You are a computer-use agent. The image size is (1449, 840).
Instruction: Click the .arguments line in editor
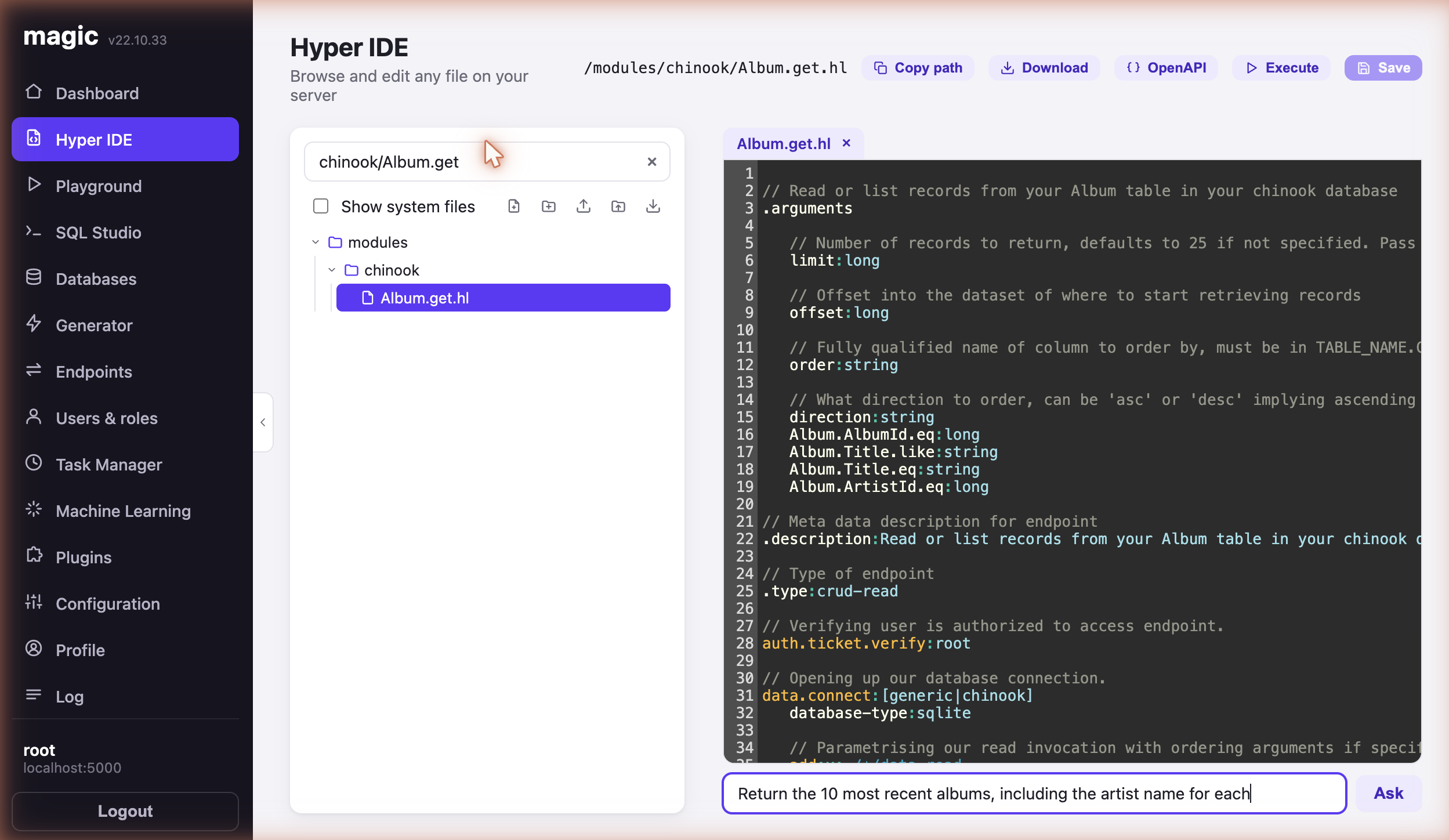(x=807, y=208)
